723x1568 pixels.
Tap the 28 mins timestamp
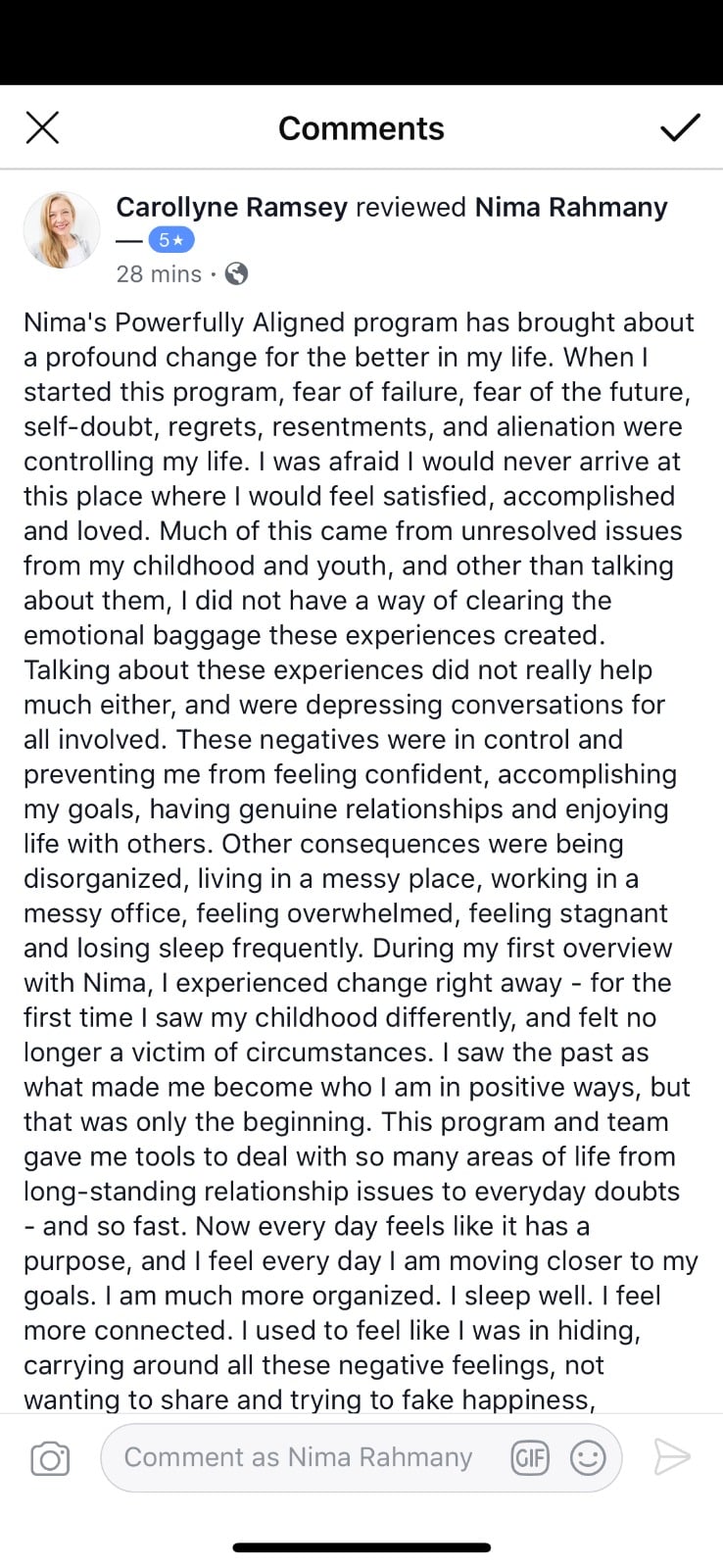coord(159,274)
